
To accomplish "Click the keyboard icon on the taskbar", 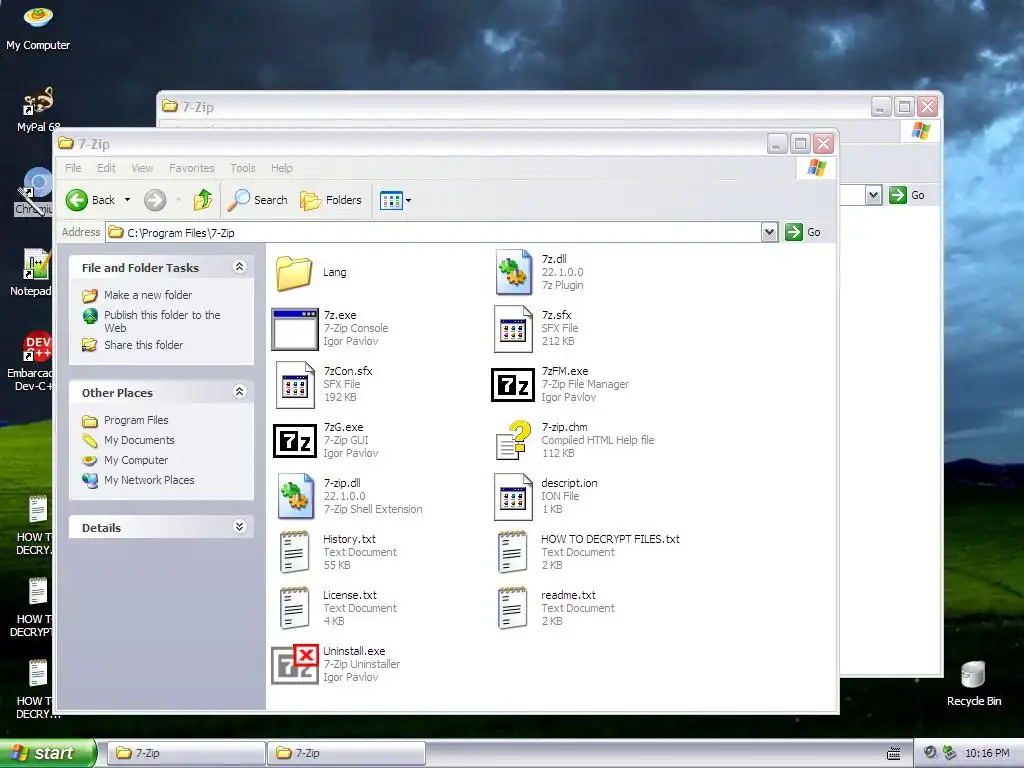I will click(x=893, y=753).
